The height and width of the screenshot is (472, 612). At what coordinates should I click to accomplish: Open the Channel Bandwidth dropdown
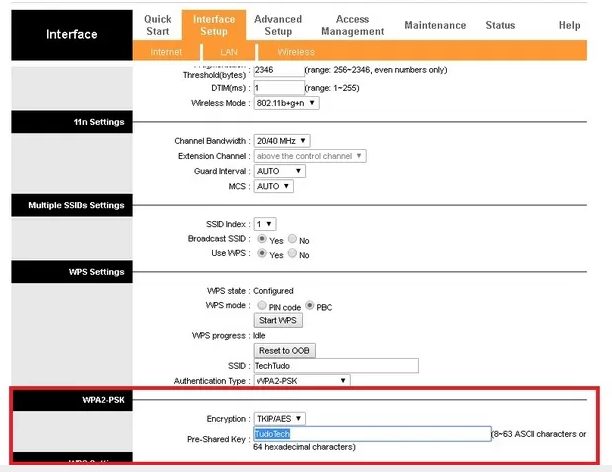[282, 141]
